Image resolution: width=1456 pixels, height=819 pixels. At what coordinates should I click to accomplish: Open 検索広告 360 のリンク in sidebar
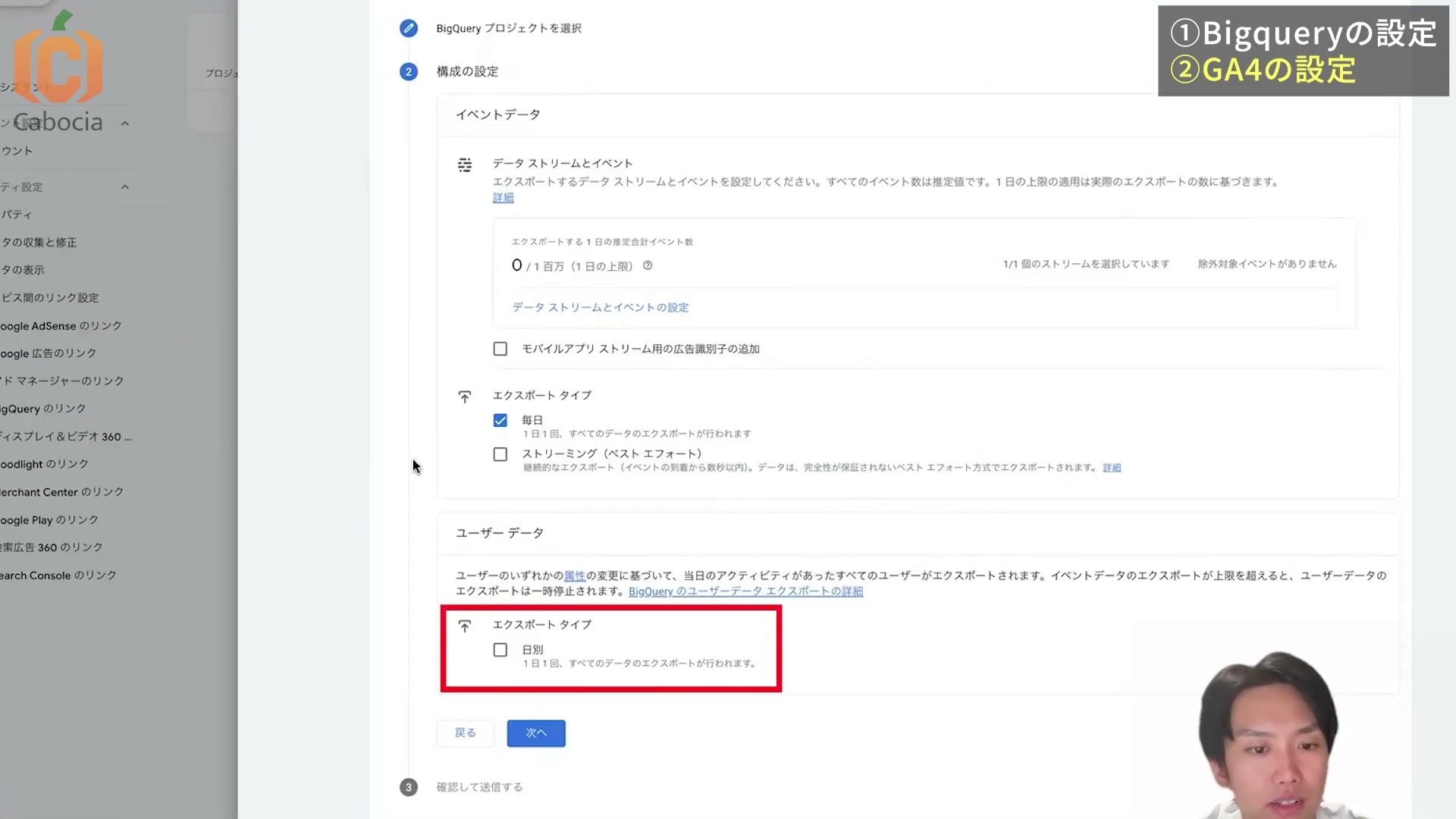pos(52,548)
